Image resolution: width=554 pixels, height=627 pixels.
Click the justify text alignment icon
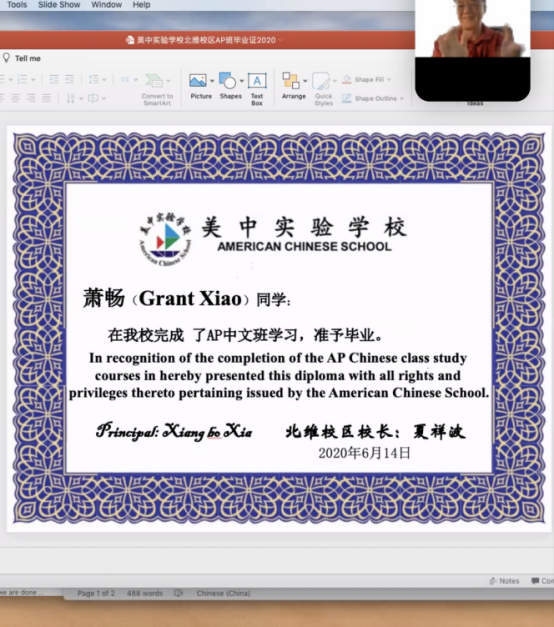[x=46, y=98]
